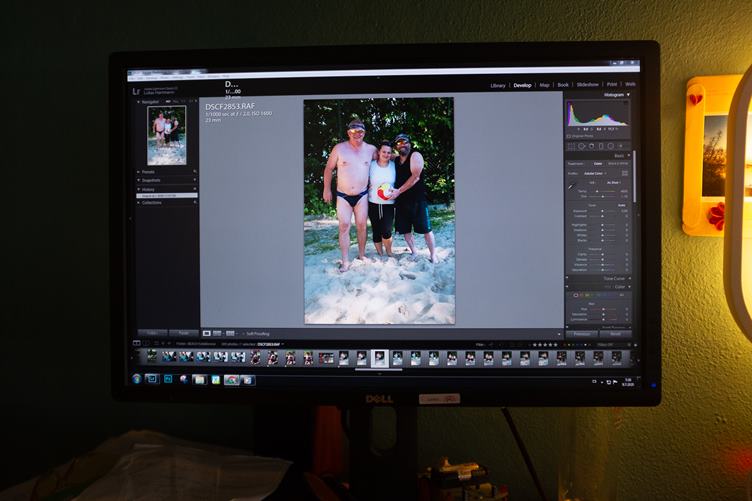752x501 pixels.
Task: Collapse the Navigator panel
Action: [x=139, y=102]
